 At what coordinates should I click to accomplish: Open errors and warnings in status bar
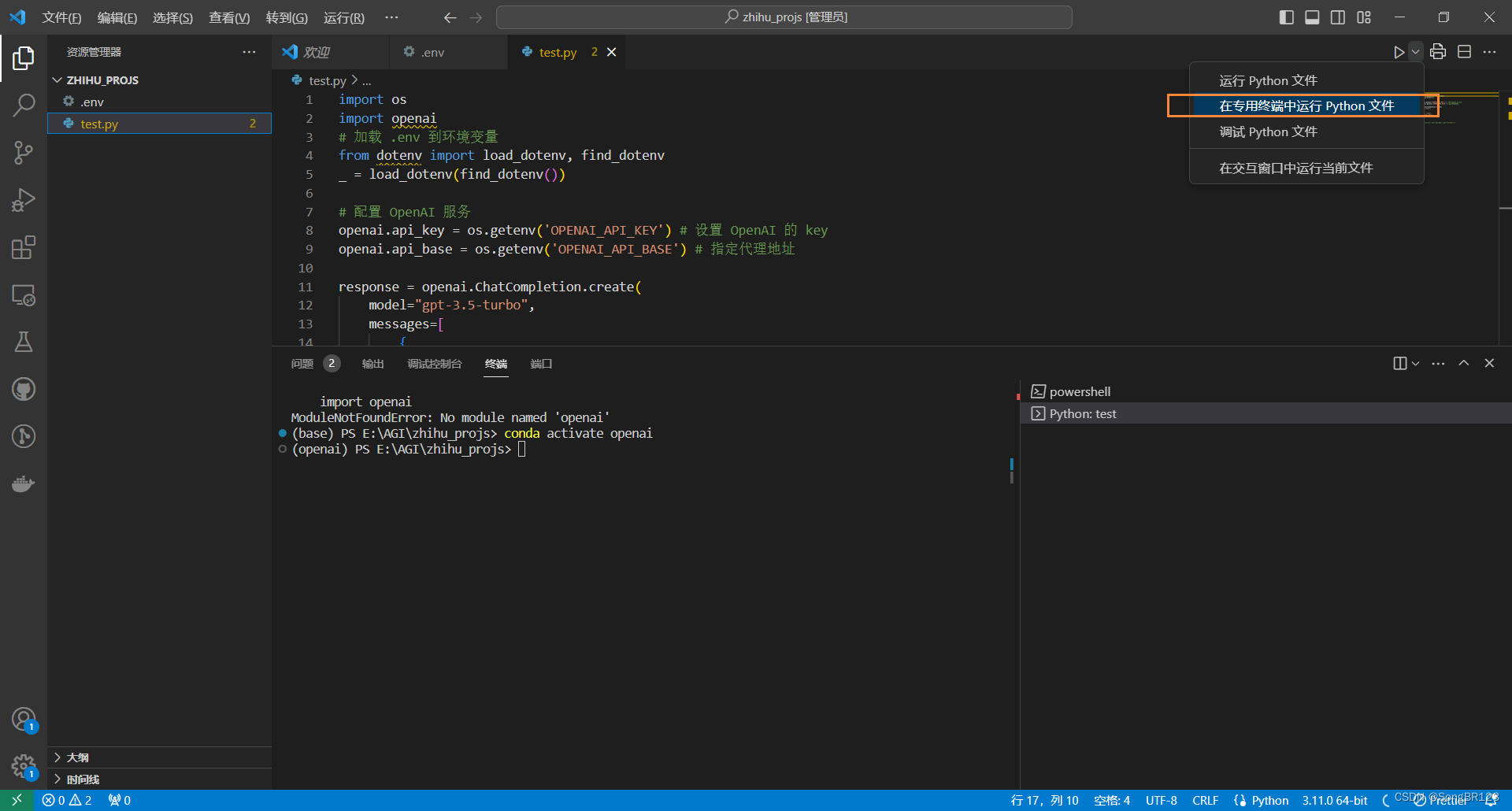[67, 800]
